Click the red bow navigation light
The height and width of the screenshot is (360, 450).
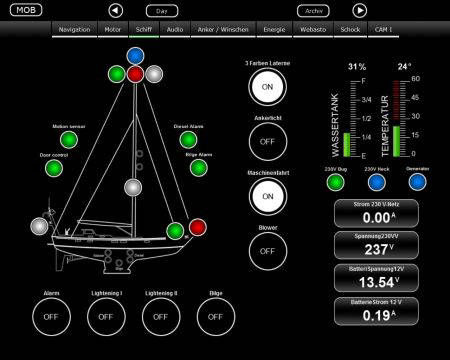point(198,227)
